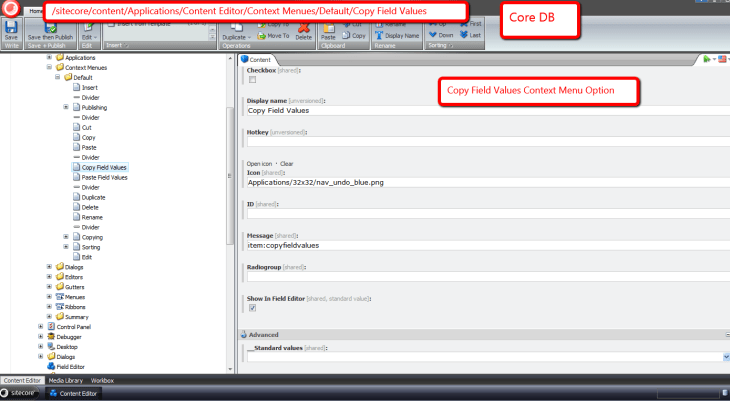
Task: Click the Content Editor taskbar item
Action: click(74, 394)
